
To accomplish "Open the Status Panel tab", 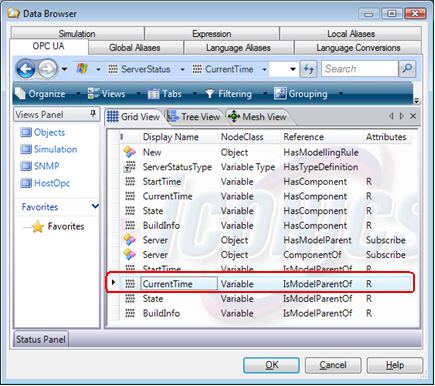I will pos(41,339).
